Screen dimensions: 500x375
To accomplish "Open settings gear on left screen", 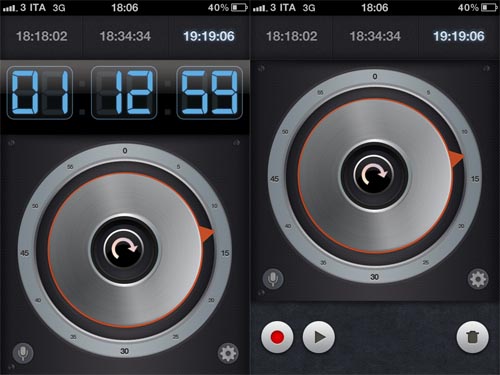I will pyautogui.click(x=228, y=353).
